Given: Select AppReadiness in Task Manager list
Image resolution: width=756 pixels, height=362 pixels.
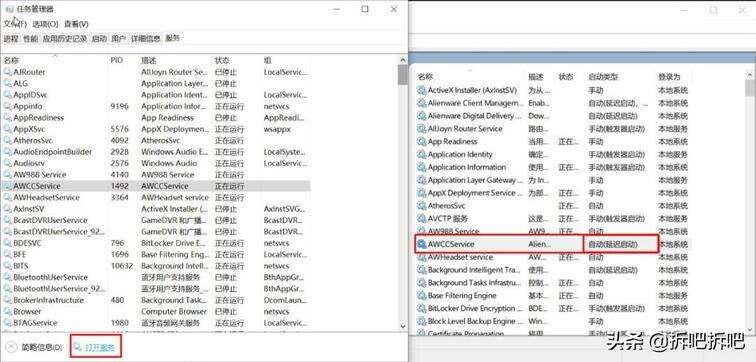Looking at the screenshot, I should (x=155, y=118).
